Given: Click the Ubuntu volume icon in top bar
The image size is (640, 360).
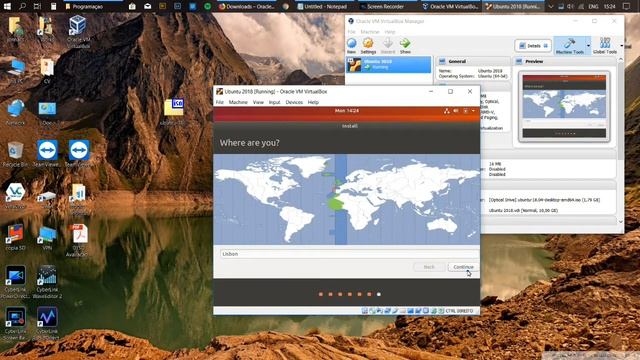Looking at the screenshot, I should coord(456,111).
